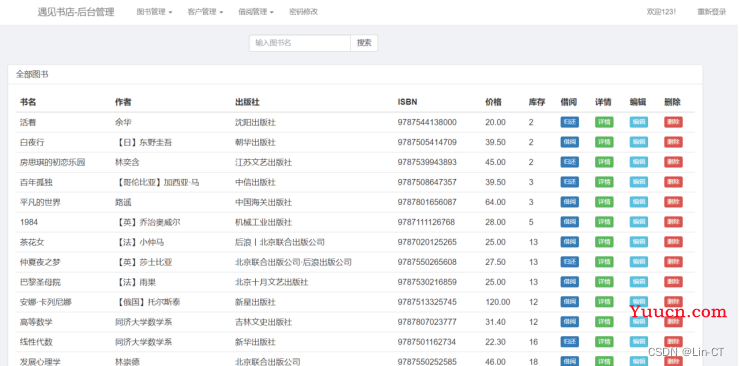Click the ISBN column header
This screenshot has height=366, width=739.
pos(407,102)
